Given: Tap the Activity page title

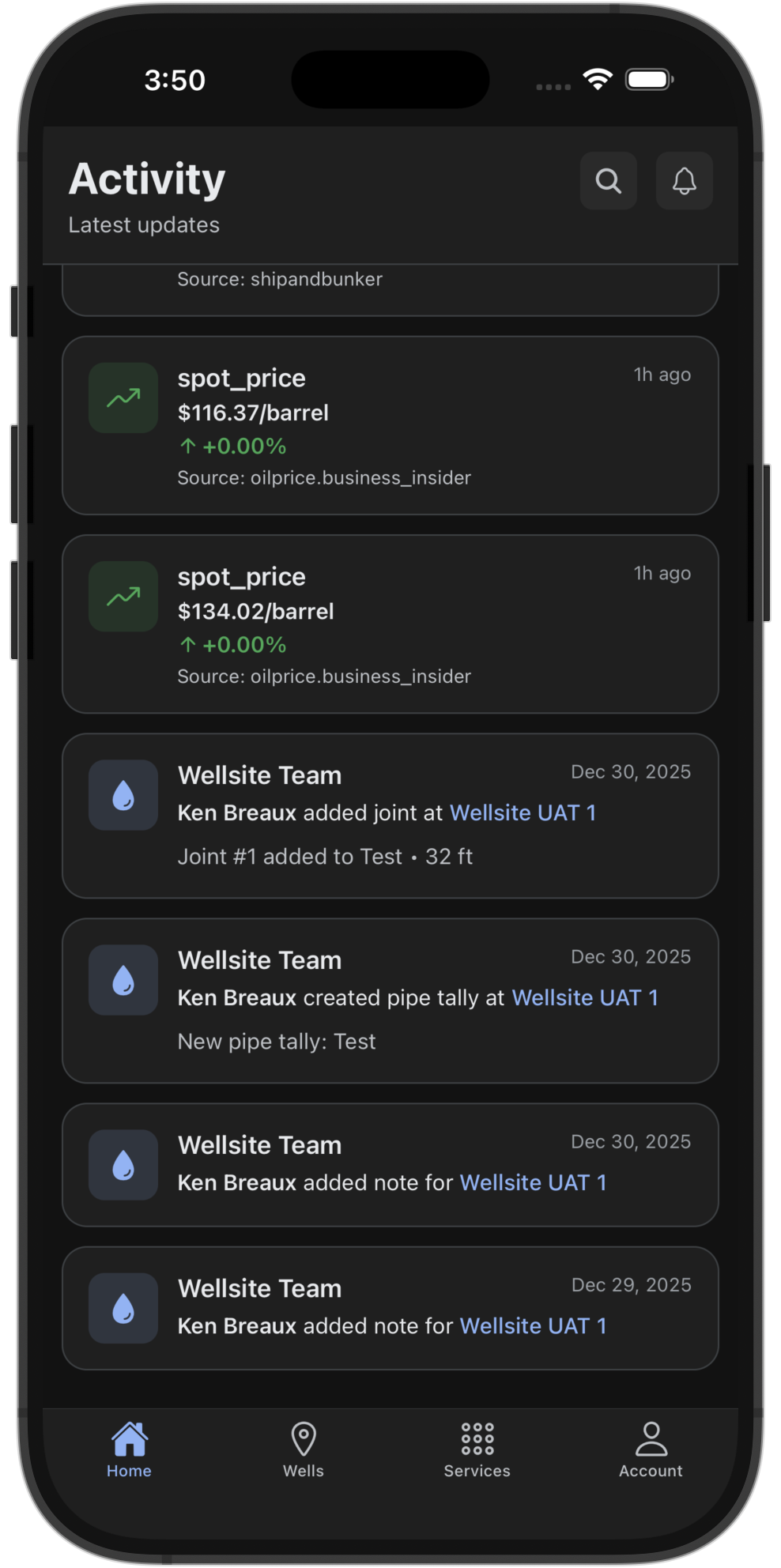Looking at the screenshot, I should pos(147,179).
